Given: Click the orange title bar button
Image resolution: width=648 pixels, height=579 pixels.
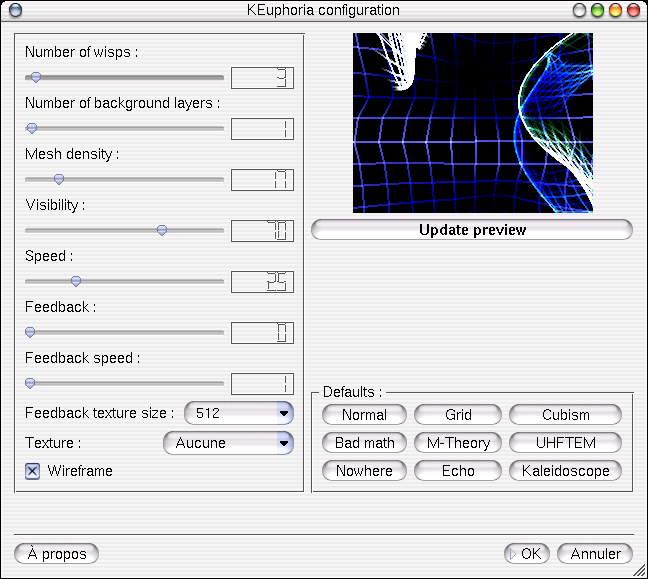Looking at the screenshot, I should click(615, 10).
